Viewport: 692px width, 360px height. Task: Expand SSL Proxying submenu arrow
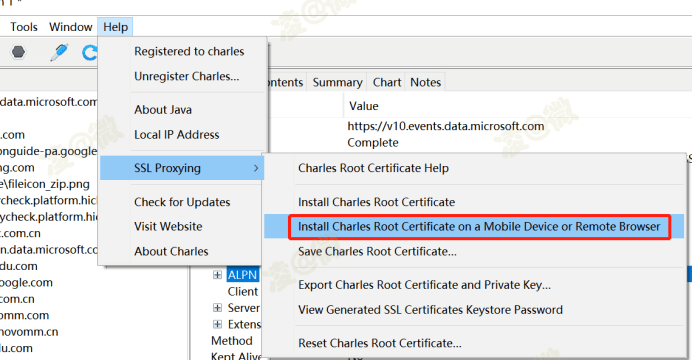256,168
